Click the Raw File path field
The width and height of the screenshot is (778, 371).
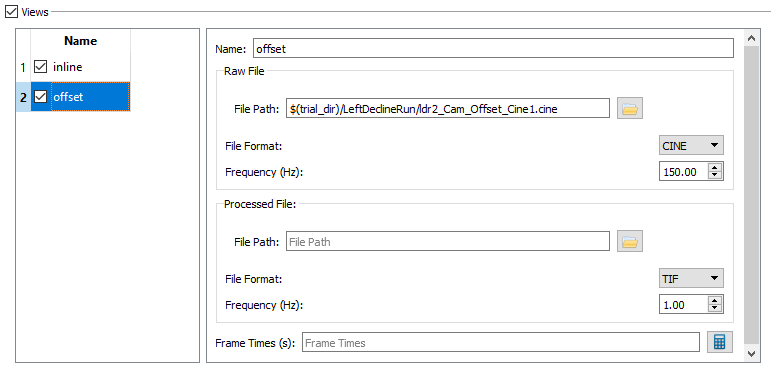pos(448,109)
